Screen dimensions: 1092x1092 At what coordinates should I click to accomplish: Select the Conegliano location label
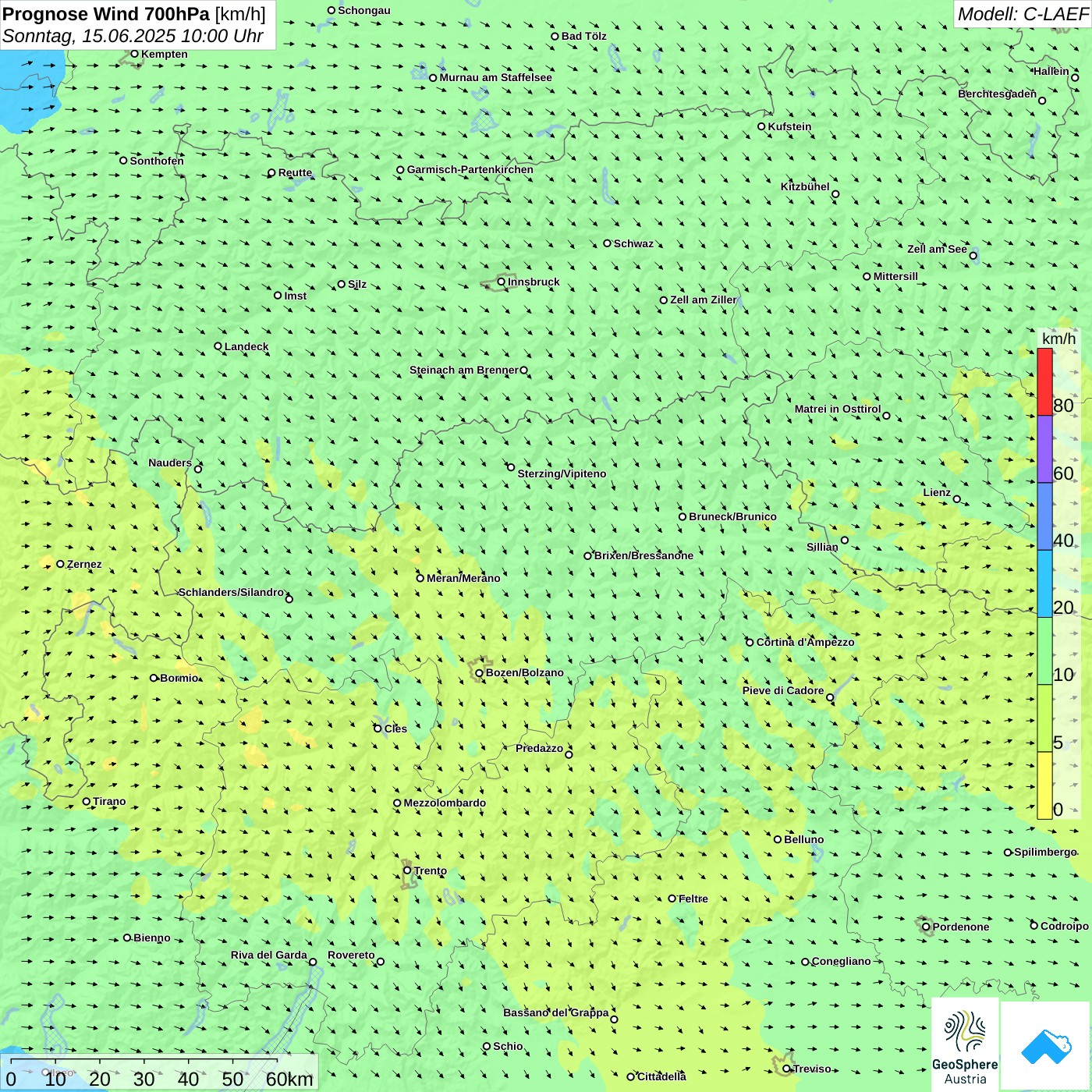841,961
